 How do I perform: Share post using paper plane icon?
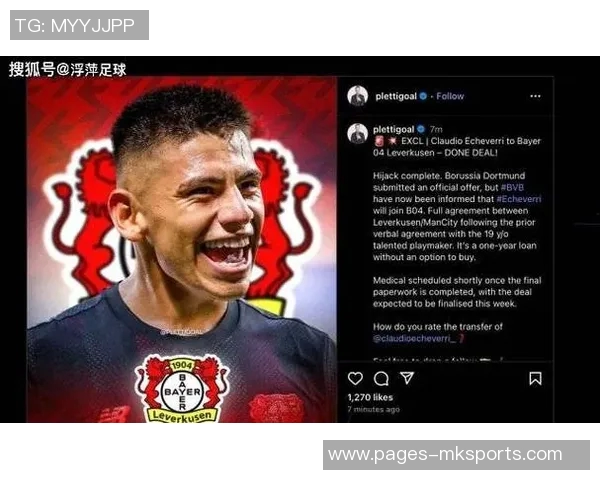pyautogui.click(x=407, y=378)
